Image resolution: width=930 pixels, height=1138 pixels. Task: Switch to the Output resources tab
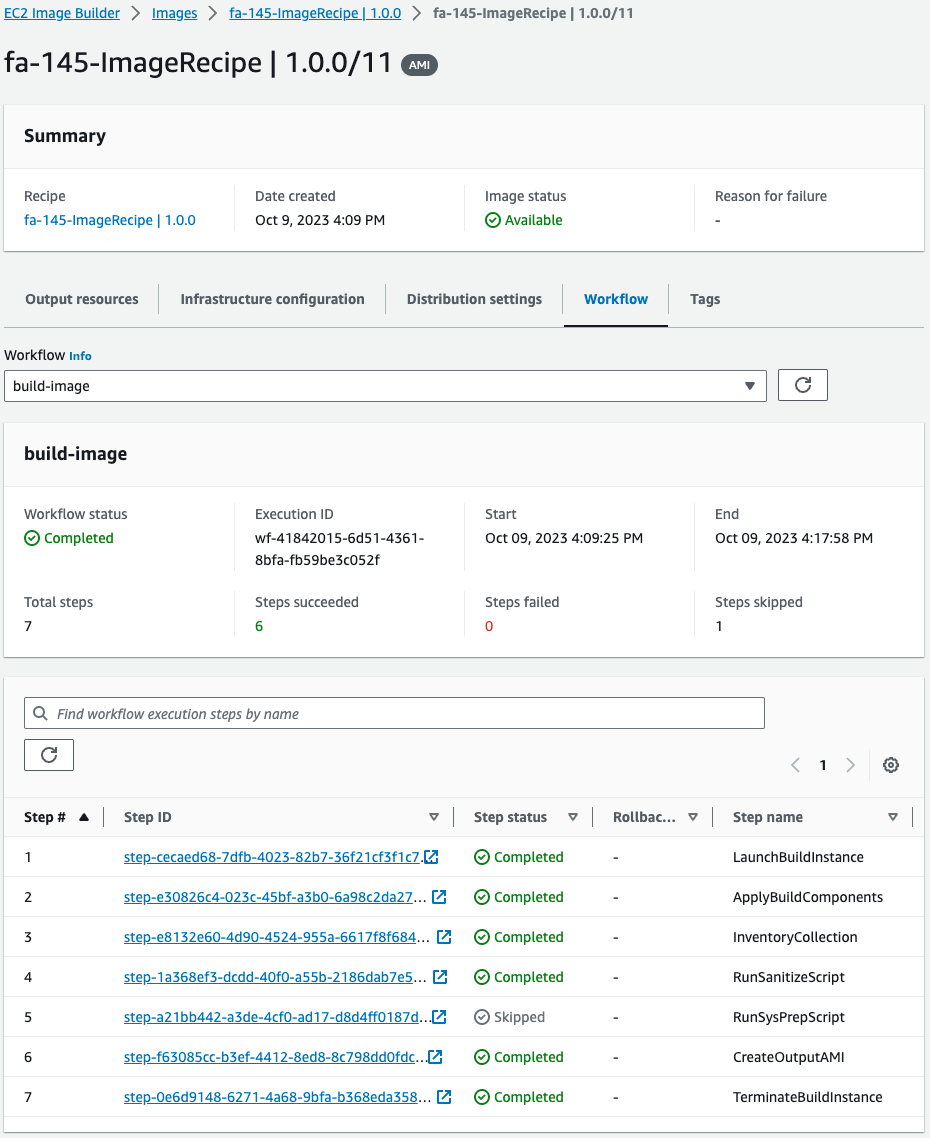pyautogui.click(x=81, y=298)
